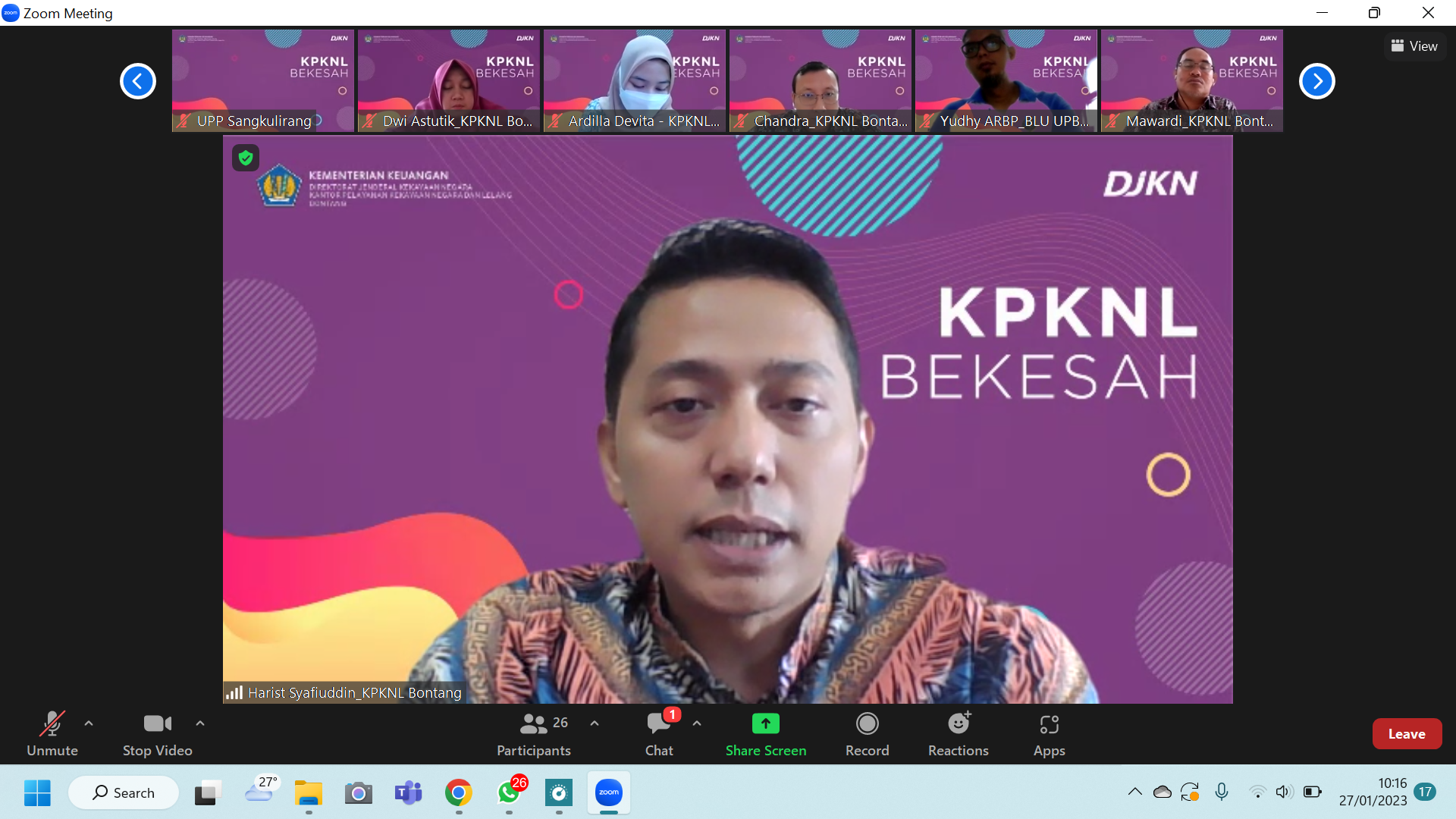Unmute the microphone

pos(52,733)
